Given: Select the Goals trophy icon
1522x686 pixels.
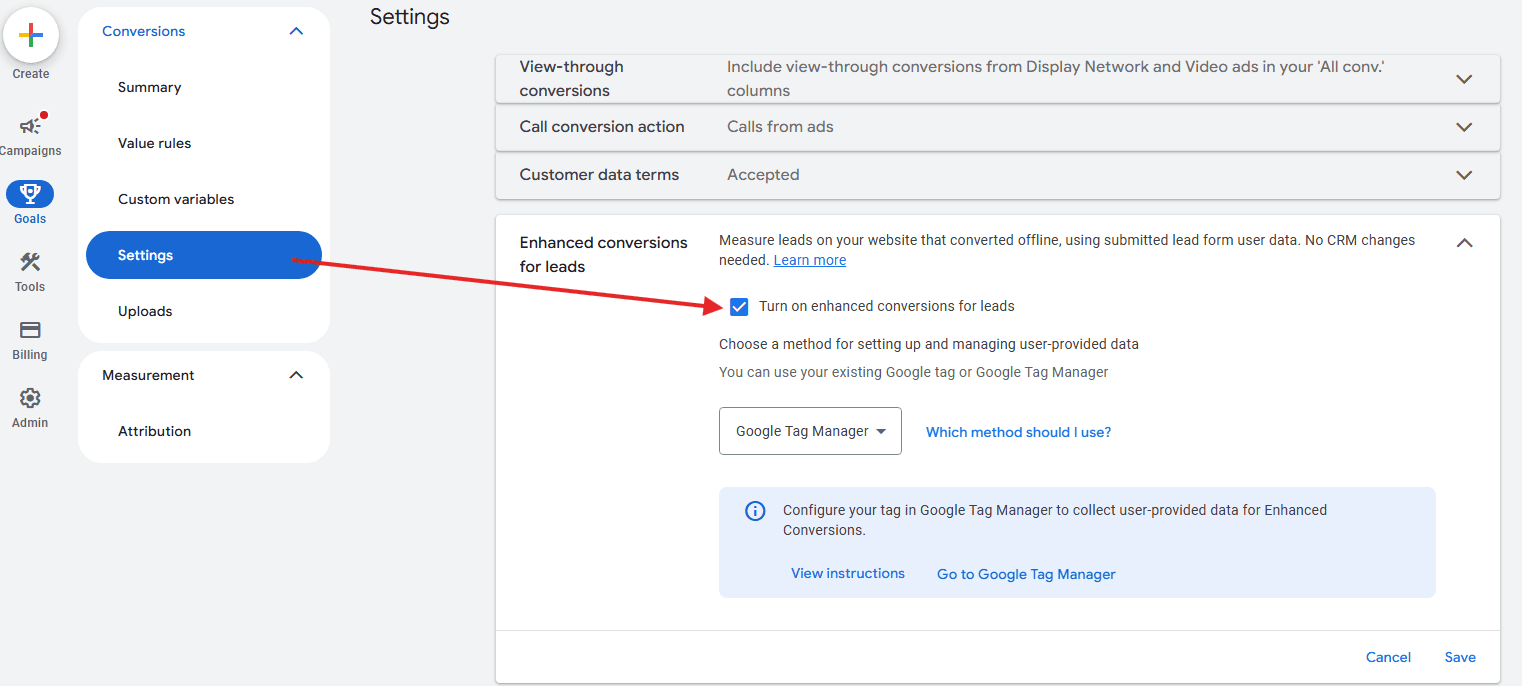Looking at the screenshot, I should coord(30,194).
